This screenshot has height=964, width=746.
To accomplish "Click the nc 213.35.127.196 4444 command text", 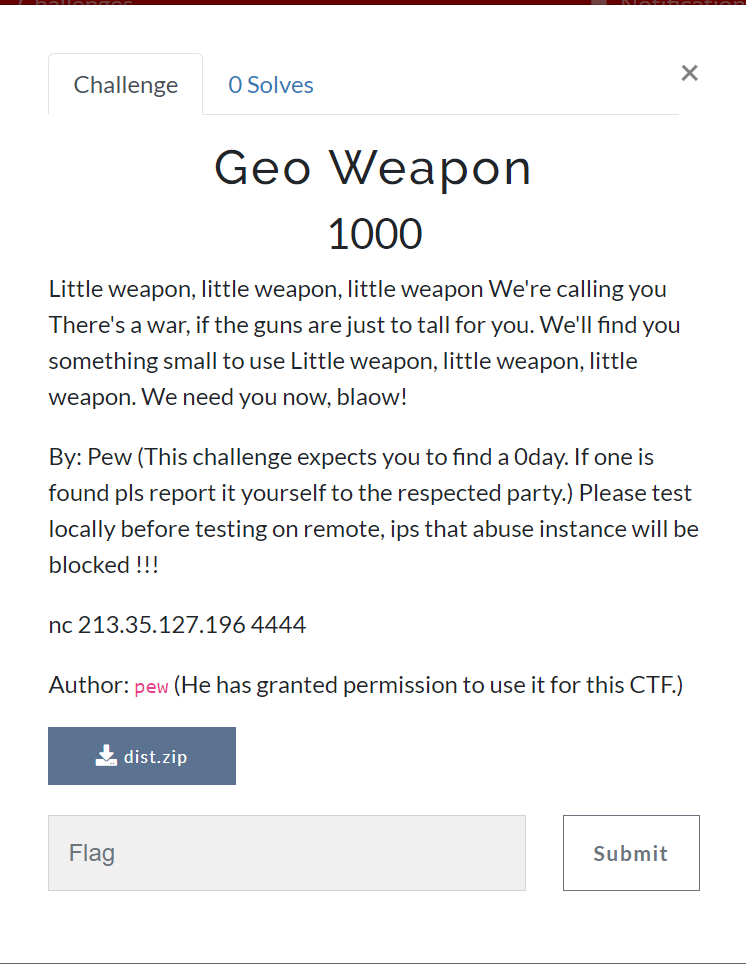I will click(177, 625).
